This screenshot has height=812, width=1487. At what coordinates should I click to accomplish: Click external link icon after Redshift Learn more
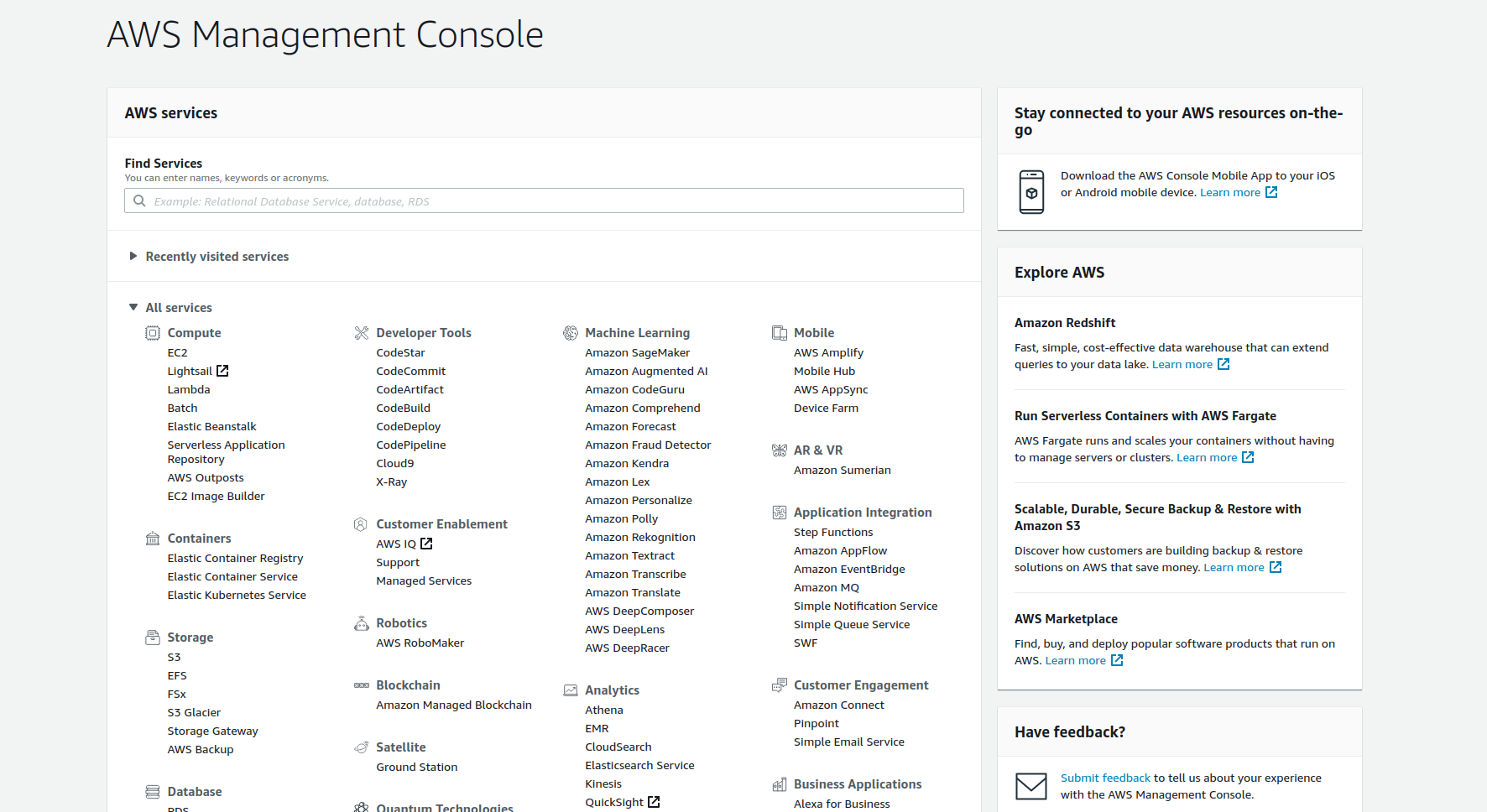coord(1224,364)
